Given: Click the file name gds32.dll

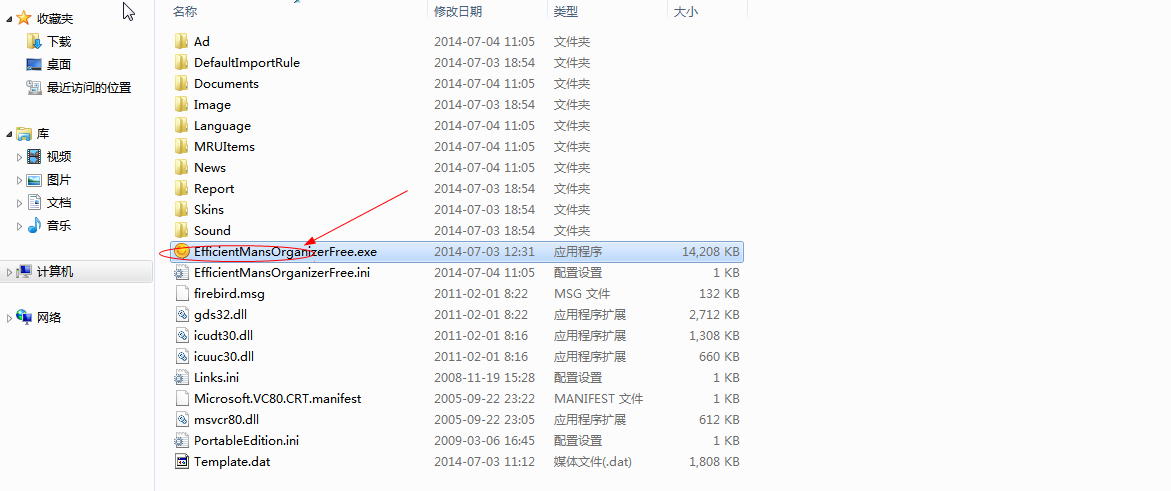Looking at the screenshot, I should point(220,315).
